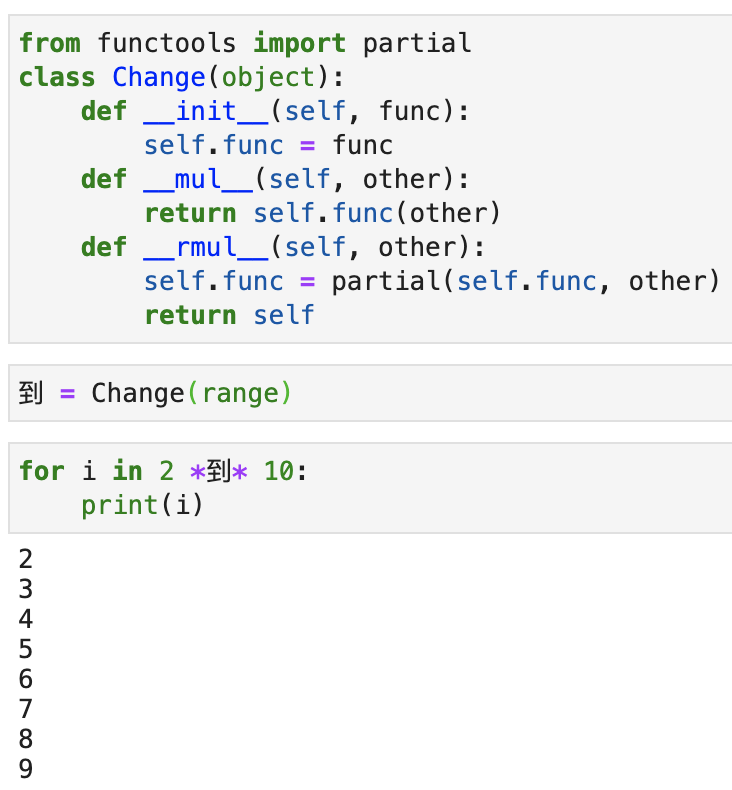Click the output line showing 2
This screenshot has width=732, height=790.
pos(26,559)
